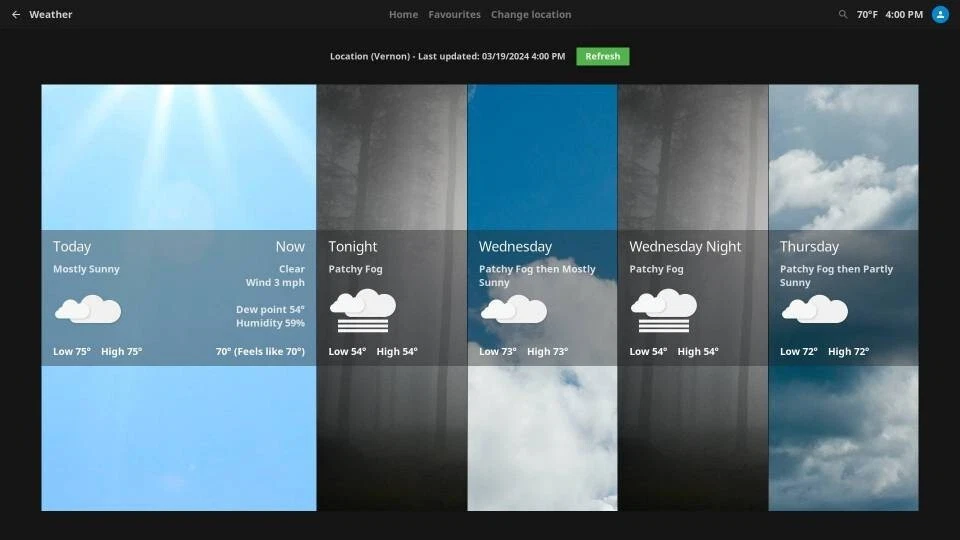Screen dimensions: 960x540
Task: Click the 70°F temperature in header
Action: pos(867,15)
